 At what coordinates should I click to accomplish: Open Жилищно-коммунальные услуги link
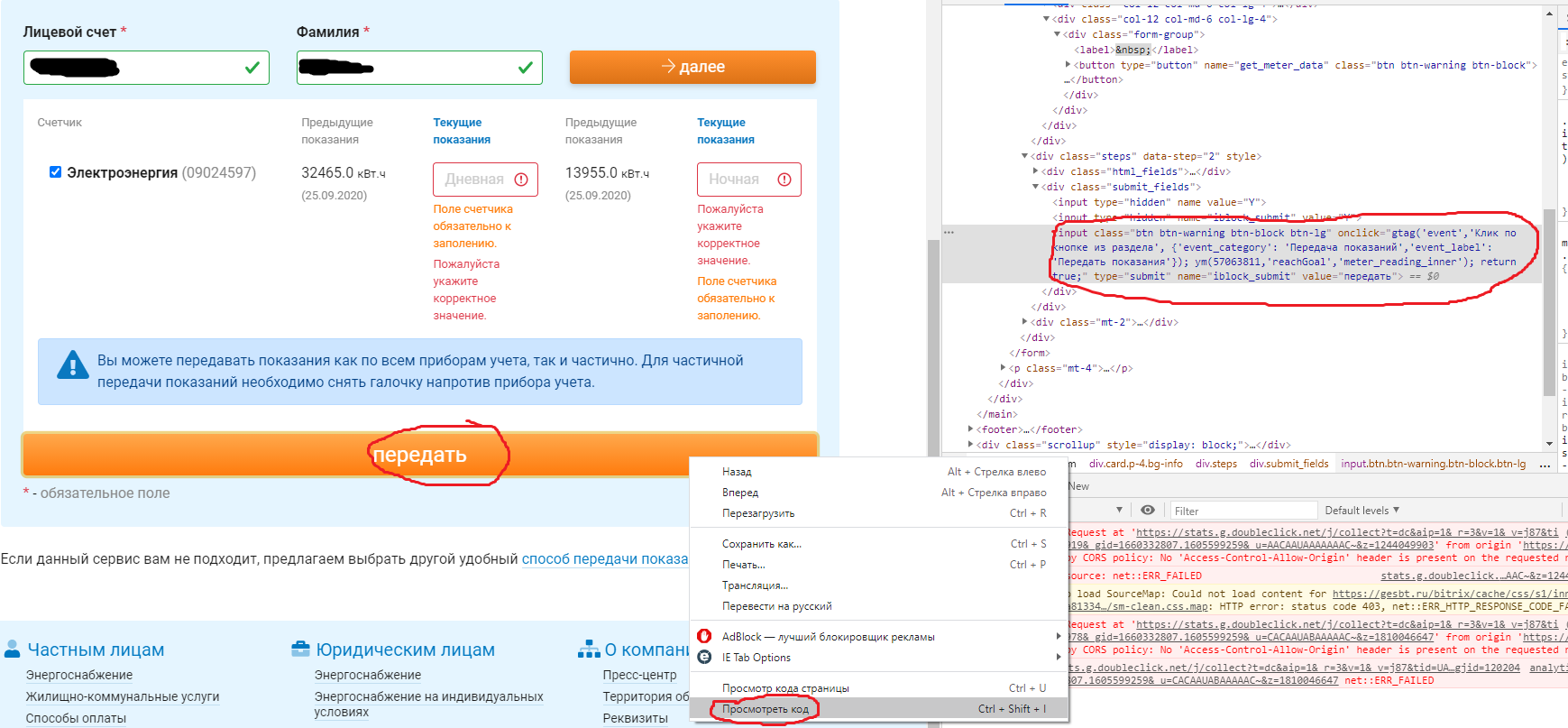point(123,696)
